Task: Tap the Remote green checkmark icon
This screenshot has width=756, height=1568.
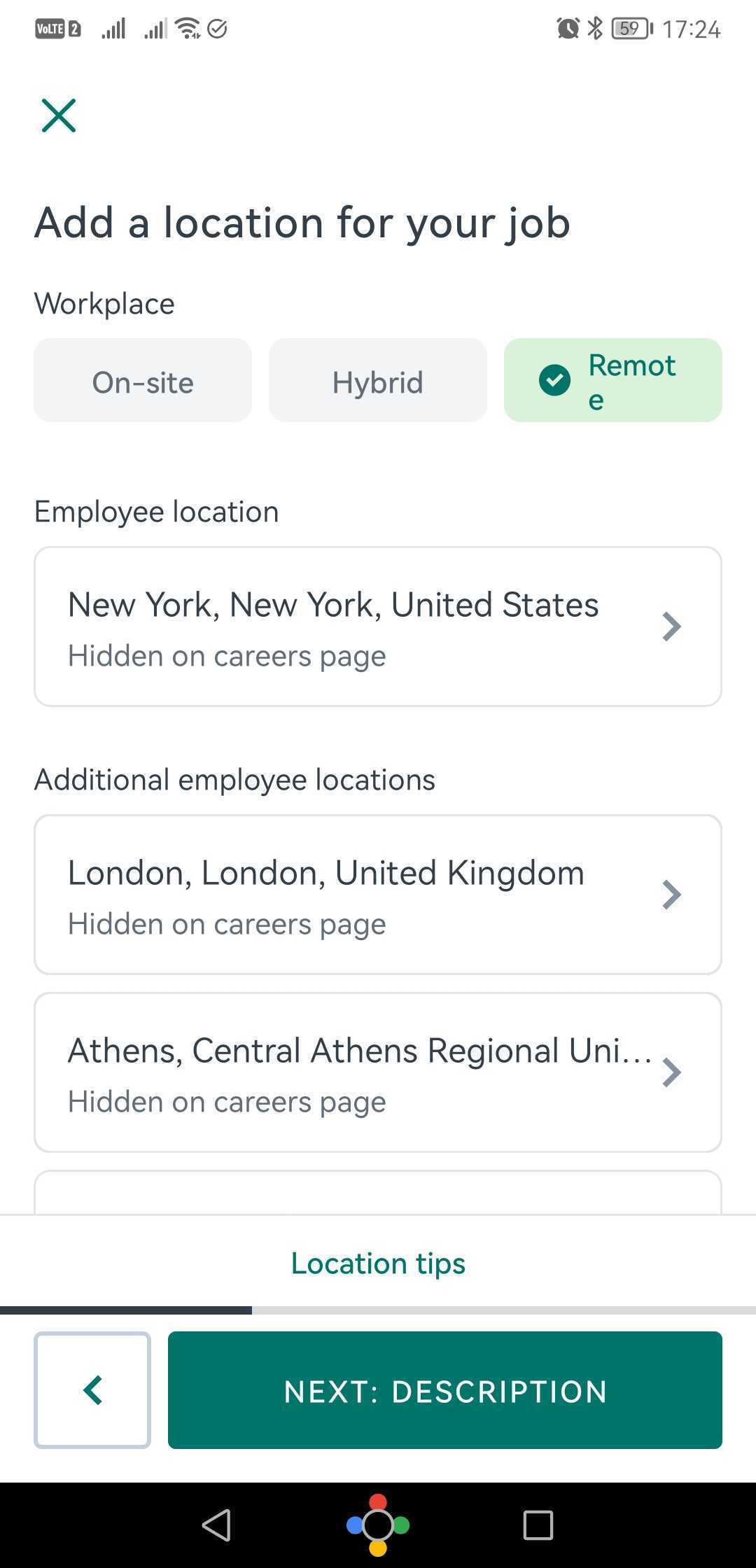Action: (x=554, y=380)
